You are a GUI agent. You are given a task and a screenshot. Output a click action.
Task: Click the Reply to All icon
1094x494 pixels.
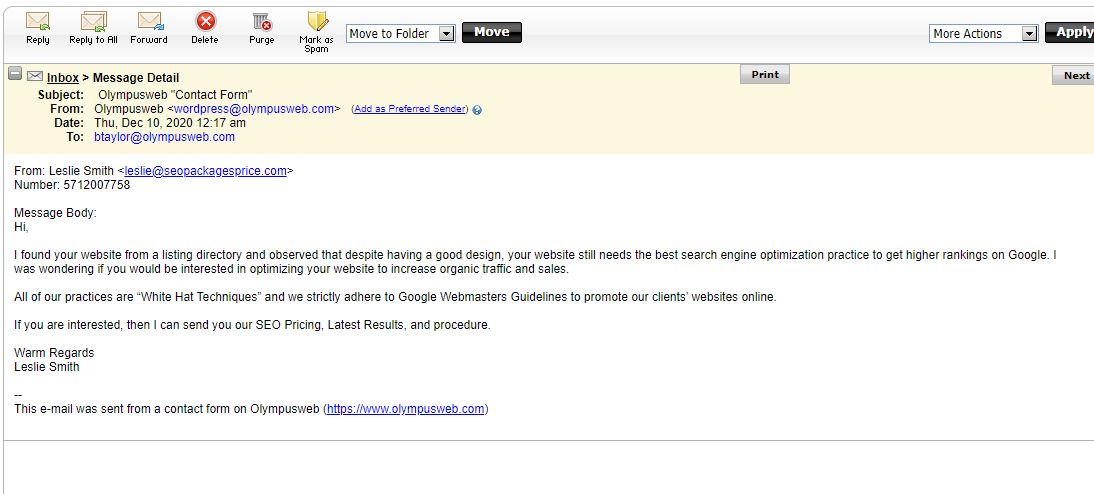click(x=93, y=22)
